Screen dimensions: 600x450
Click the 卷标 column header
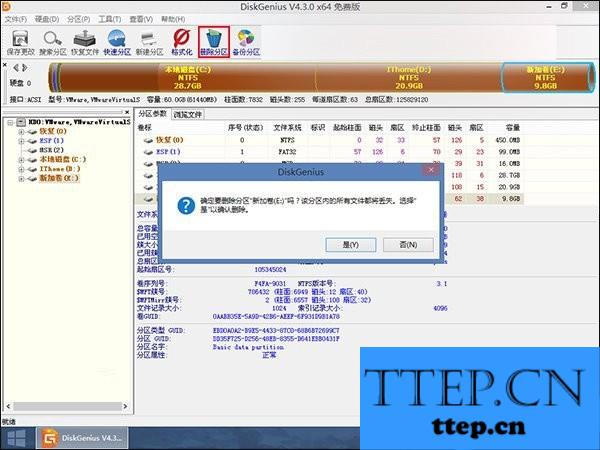click(144, 128)
